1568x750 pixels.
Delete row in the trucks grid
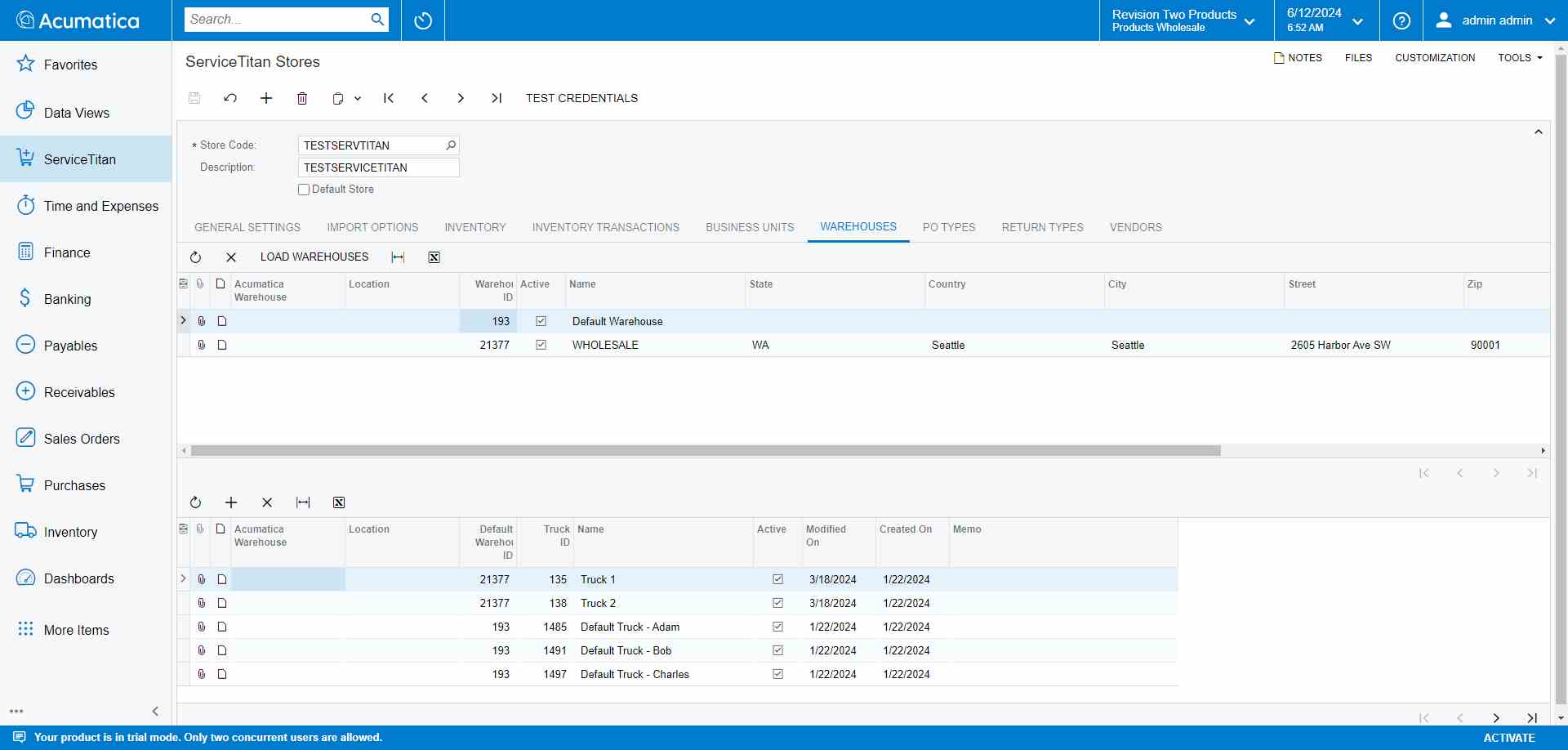tap(267, 502)
